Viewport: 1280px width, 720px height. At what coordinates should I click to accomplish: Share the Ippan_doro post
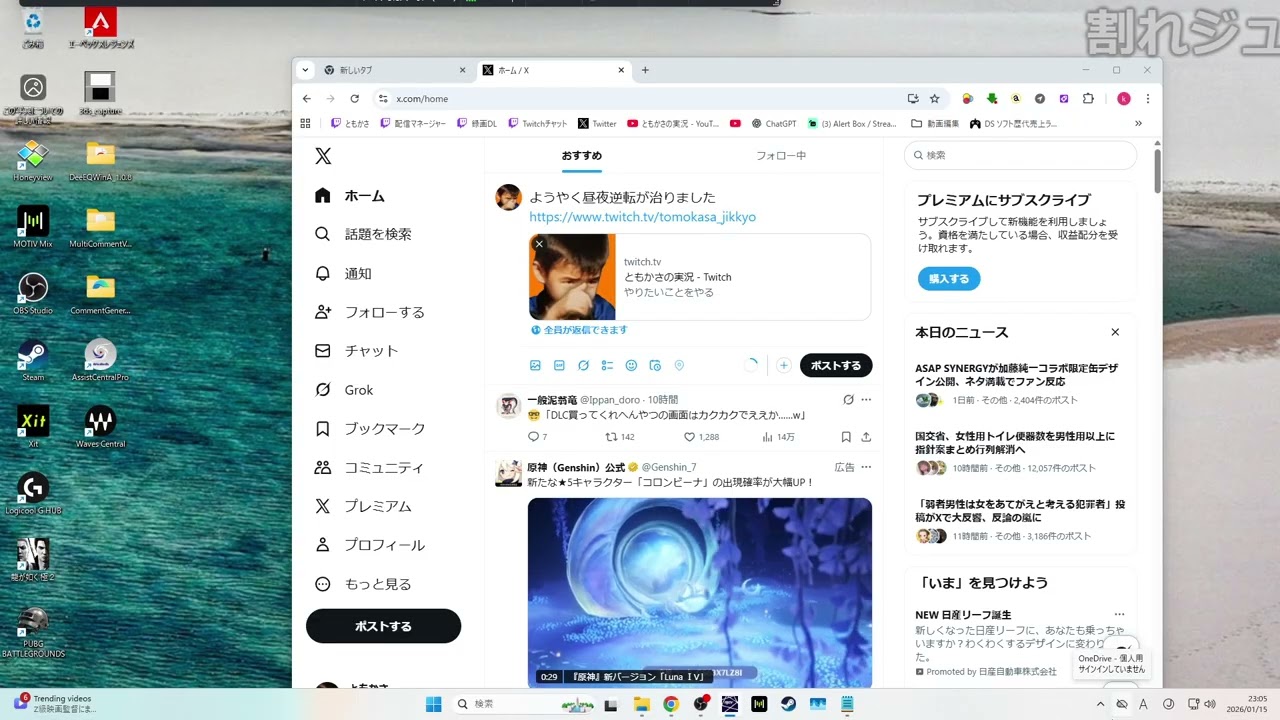point(866,437)
